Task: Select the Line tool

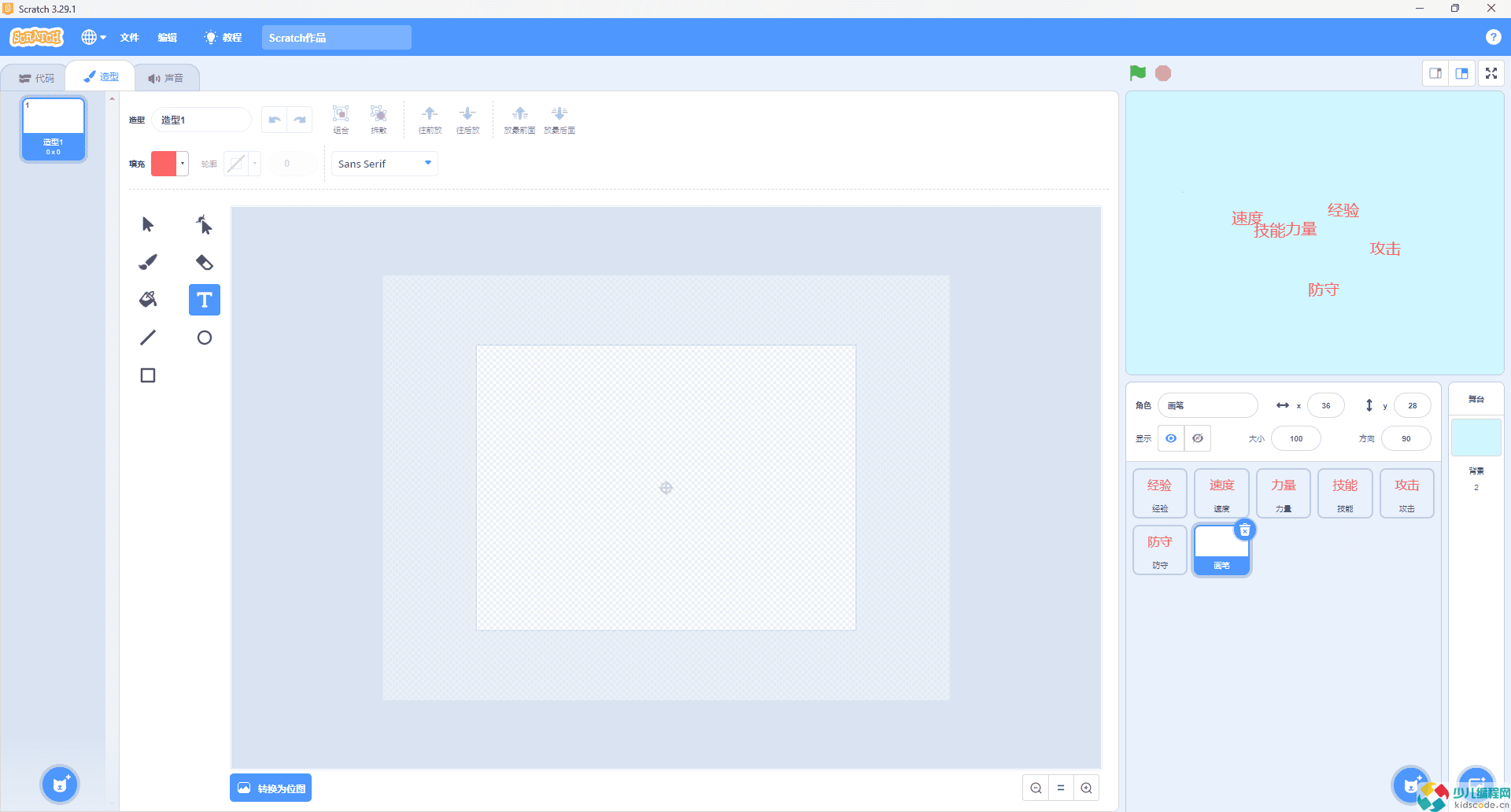Action: pos(148,338)
